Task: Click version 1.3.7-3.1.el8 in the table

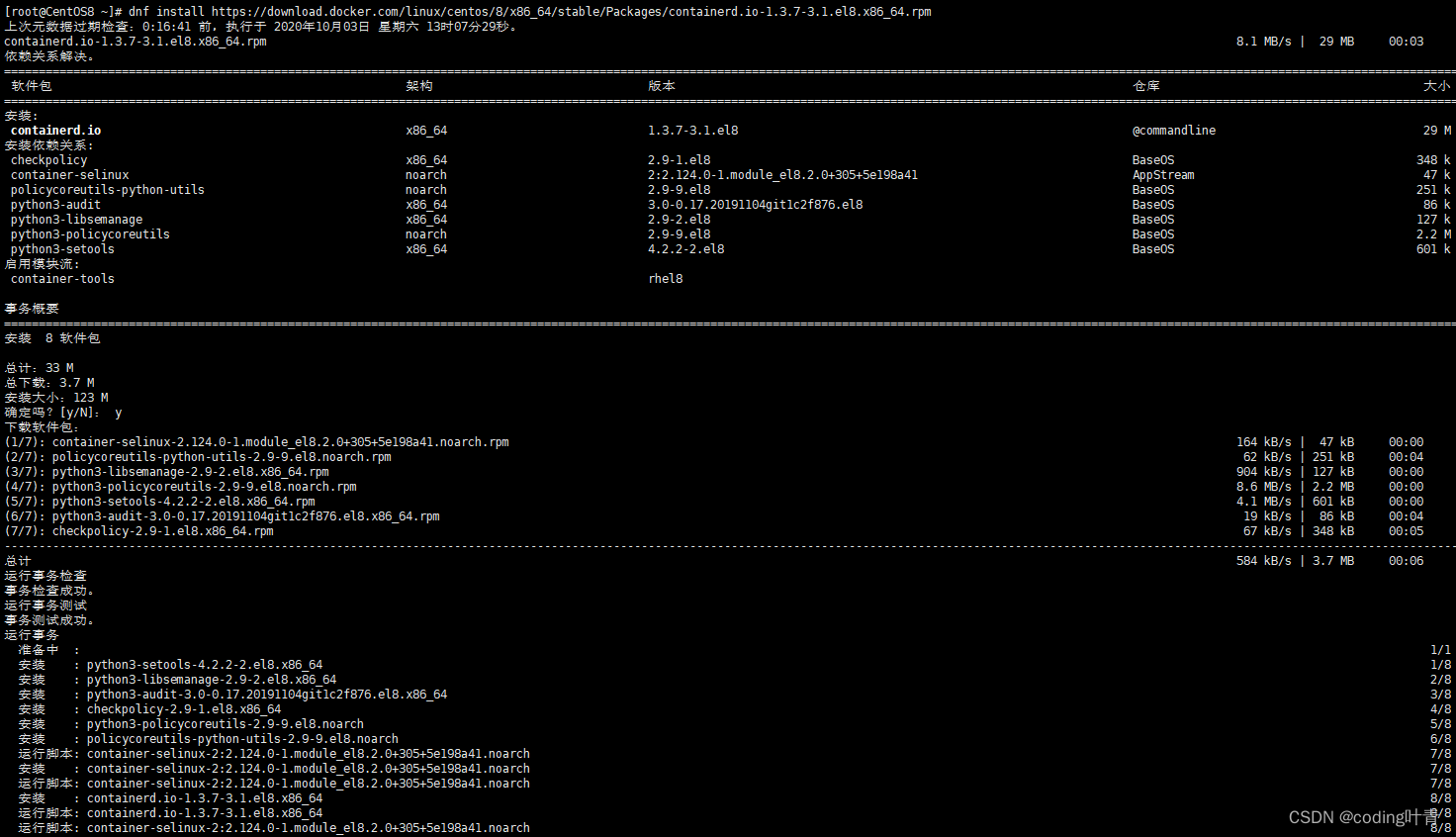Action: [693, 131]
